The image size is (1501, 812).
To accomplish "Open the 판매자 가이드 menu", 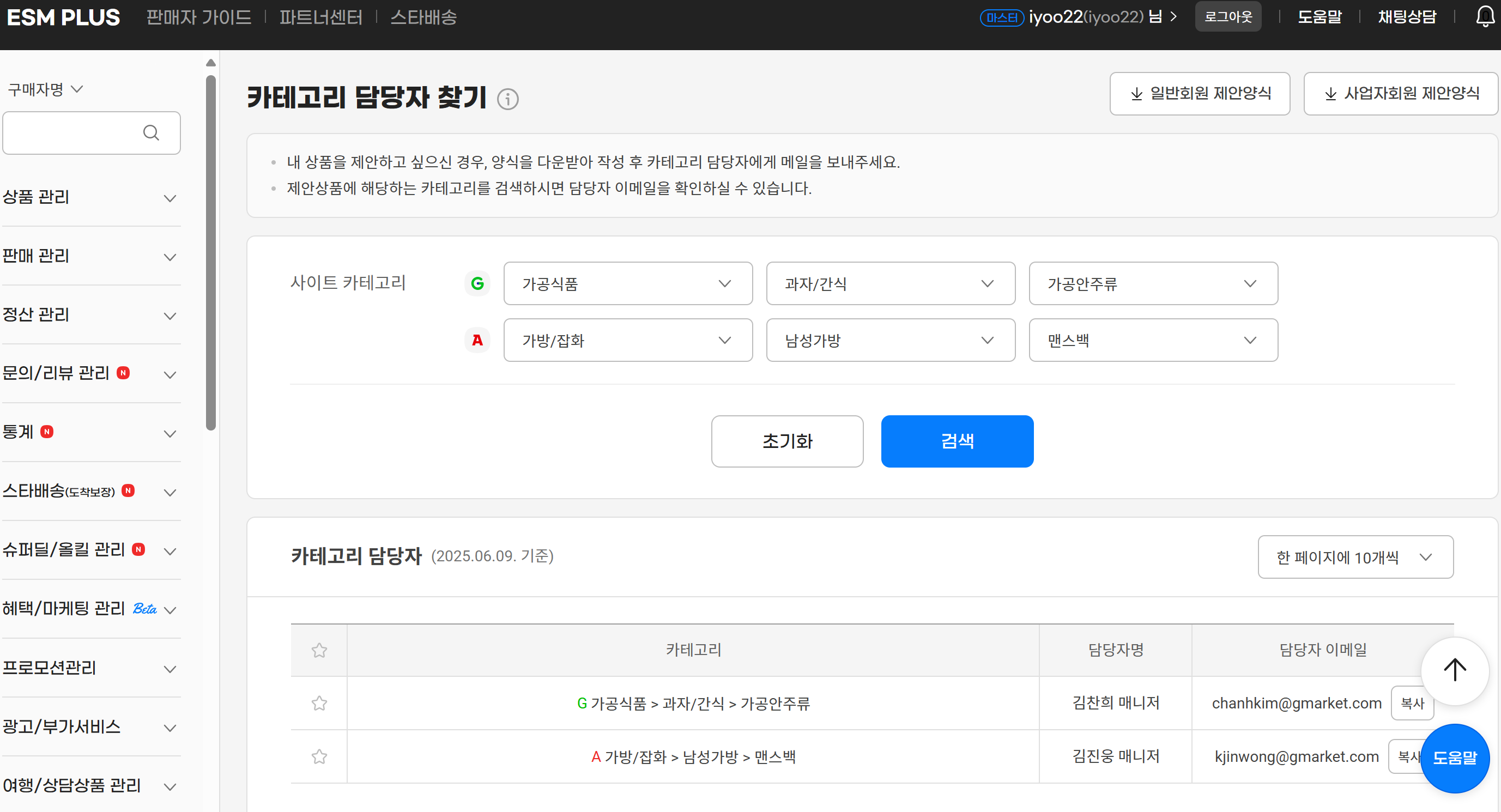I will (x=199, y=17).
